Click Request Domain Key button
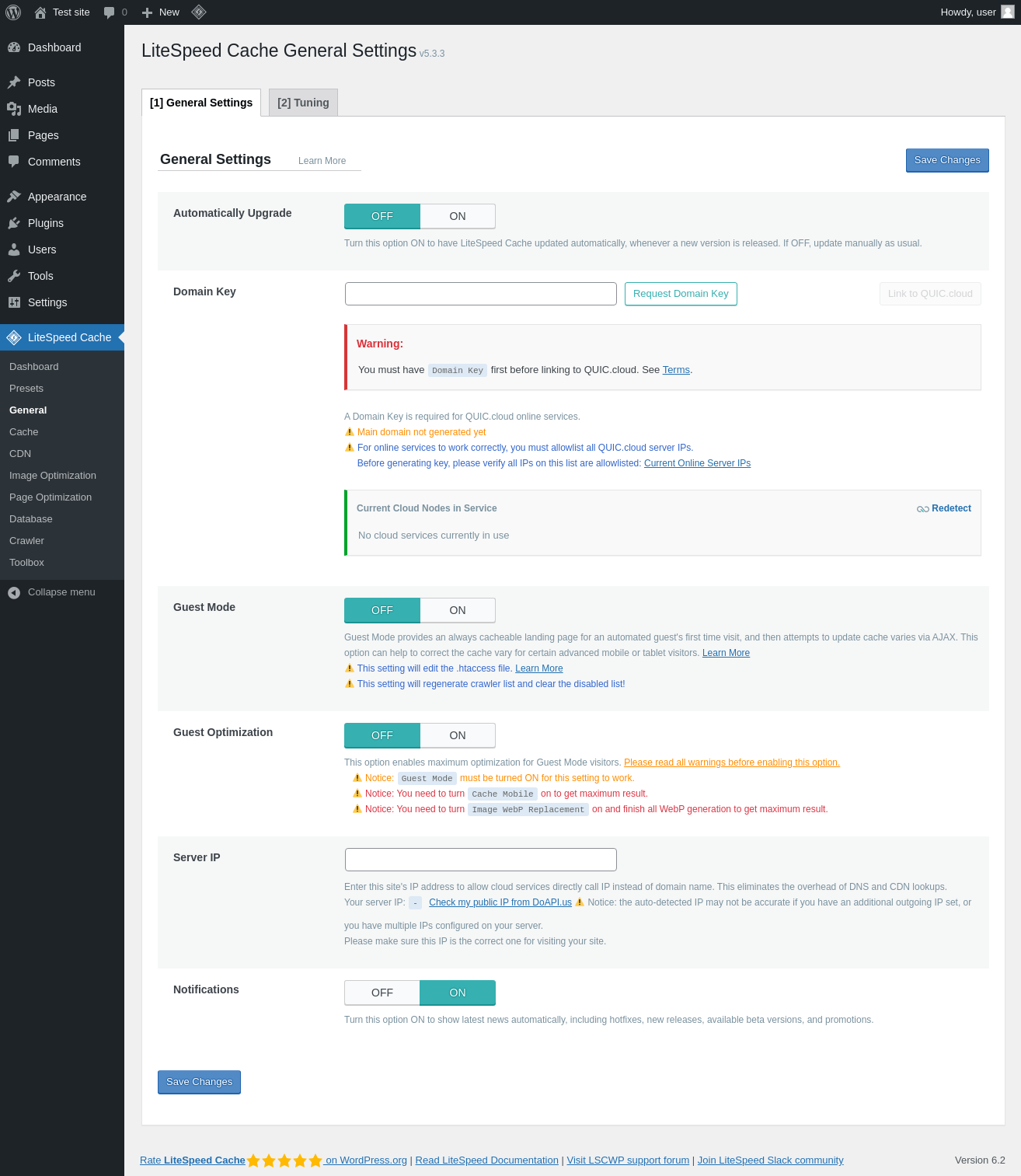Image resolution: width=1021 pixels, height=1176 pixels. coord(681,294)
